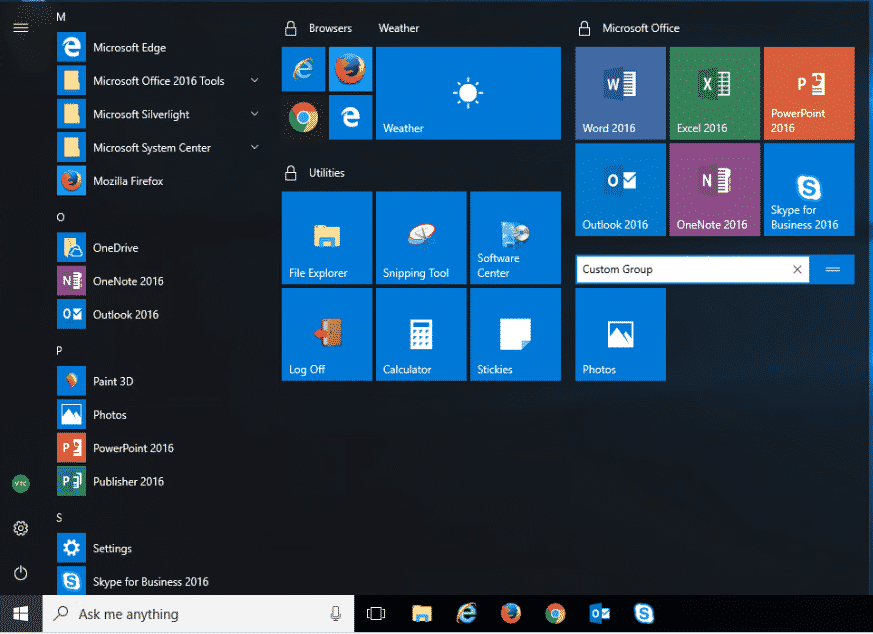
Task: Click the Ask me anything search box
Action: (x=198, y=614)
